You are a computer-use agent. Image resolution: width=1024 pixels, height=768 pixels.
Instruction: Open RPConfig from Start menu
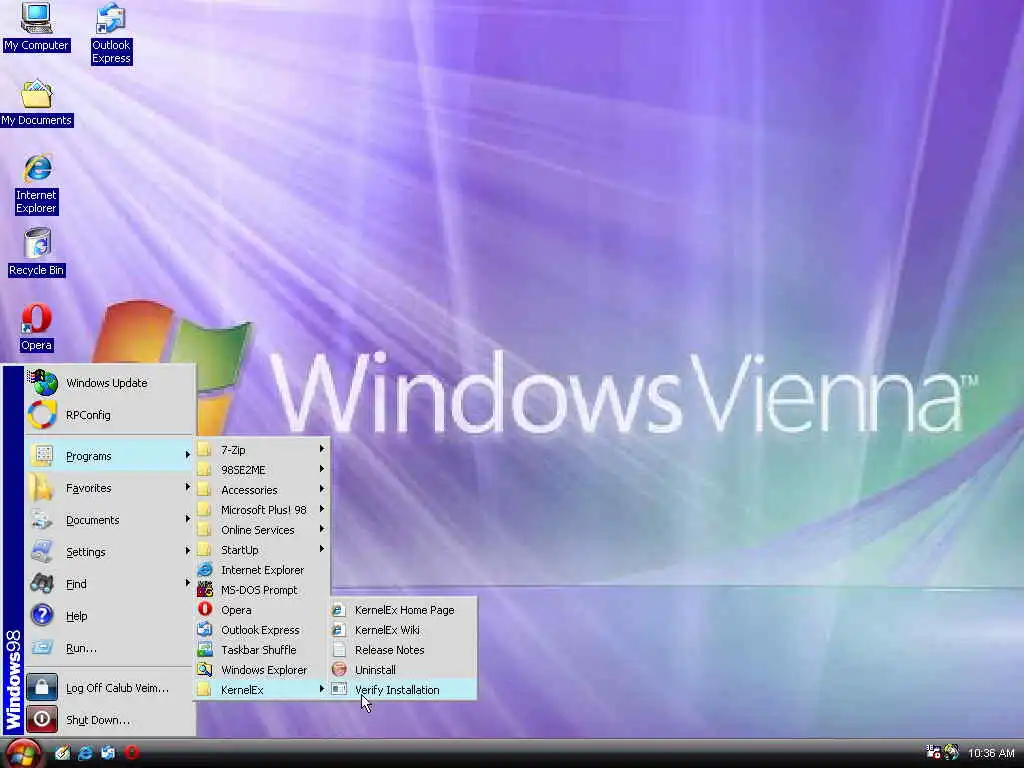[x=110, y=415]
